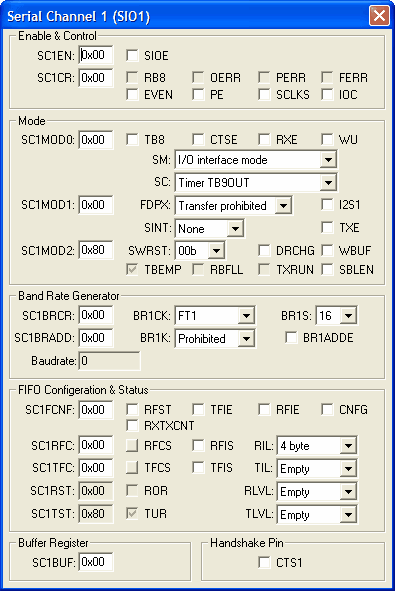Screen dimensions: 395x591
Task: Check the RFIS checkbox
Action: pos(198,446)
